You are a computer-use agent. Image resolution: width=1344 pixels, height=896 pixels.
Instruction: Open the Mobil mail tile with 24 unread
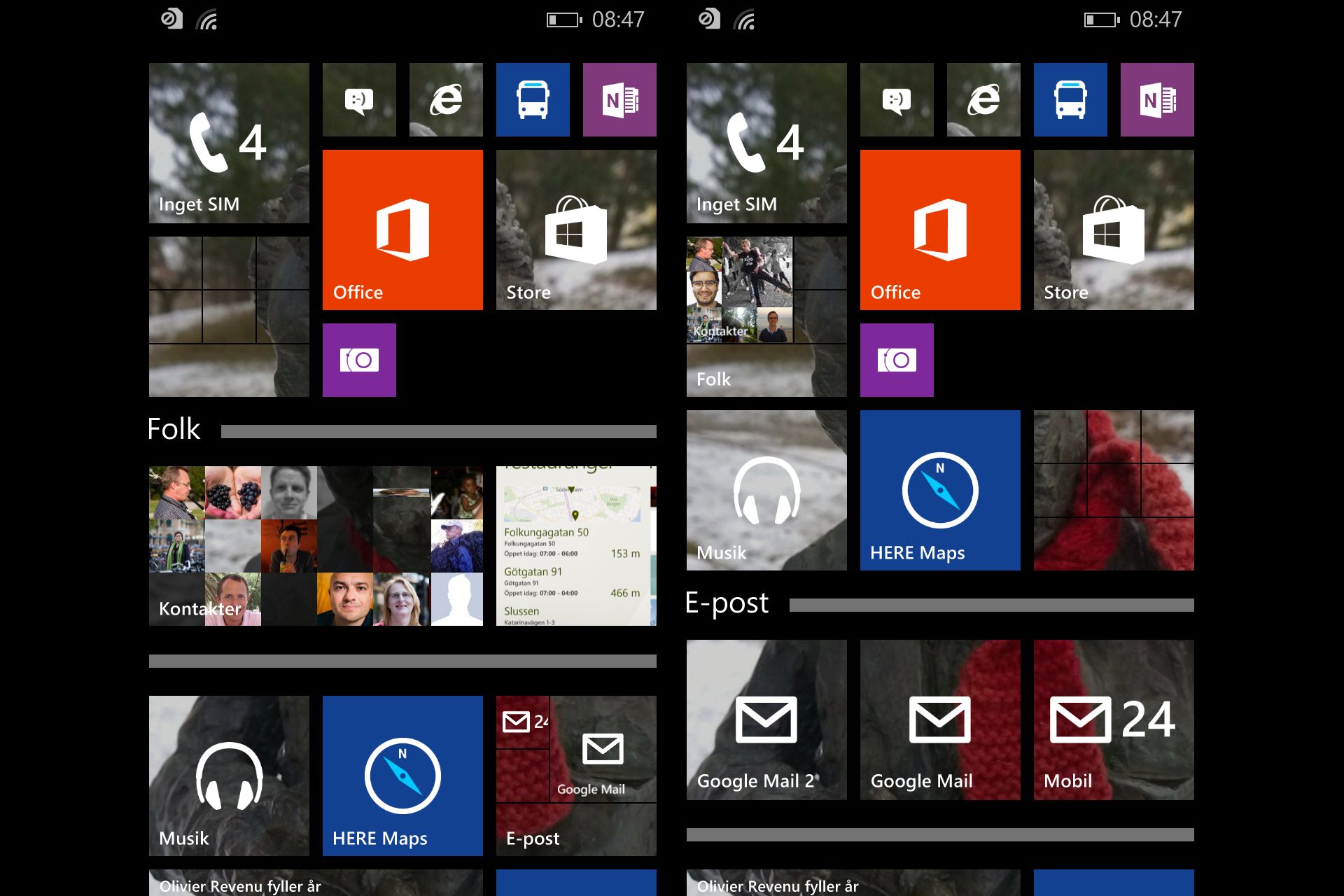click(x=1114, y=720)
